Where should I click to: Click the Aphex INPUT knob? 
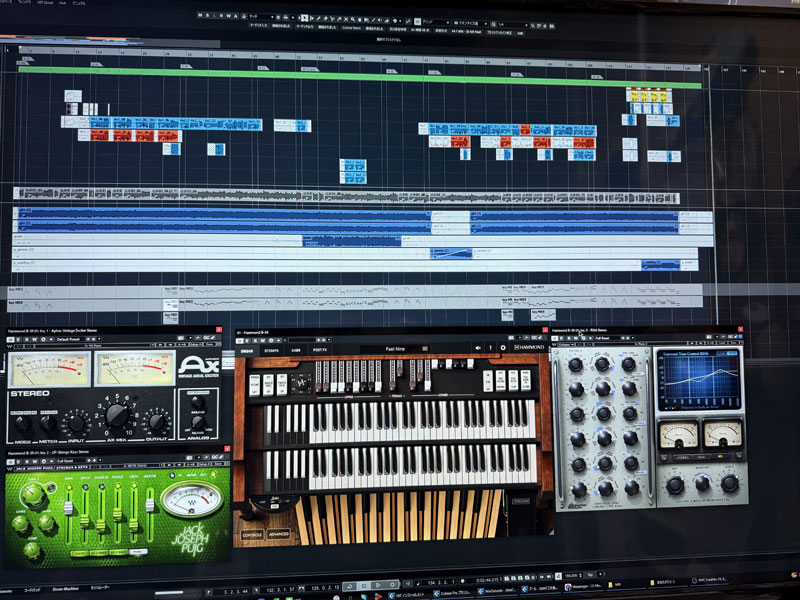click(x=77, y=423)
